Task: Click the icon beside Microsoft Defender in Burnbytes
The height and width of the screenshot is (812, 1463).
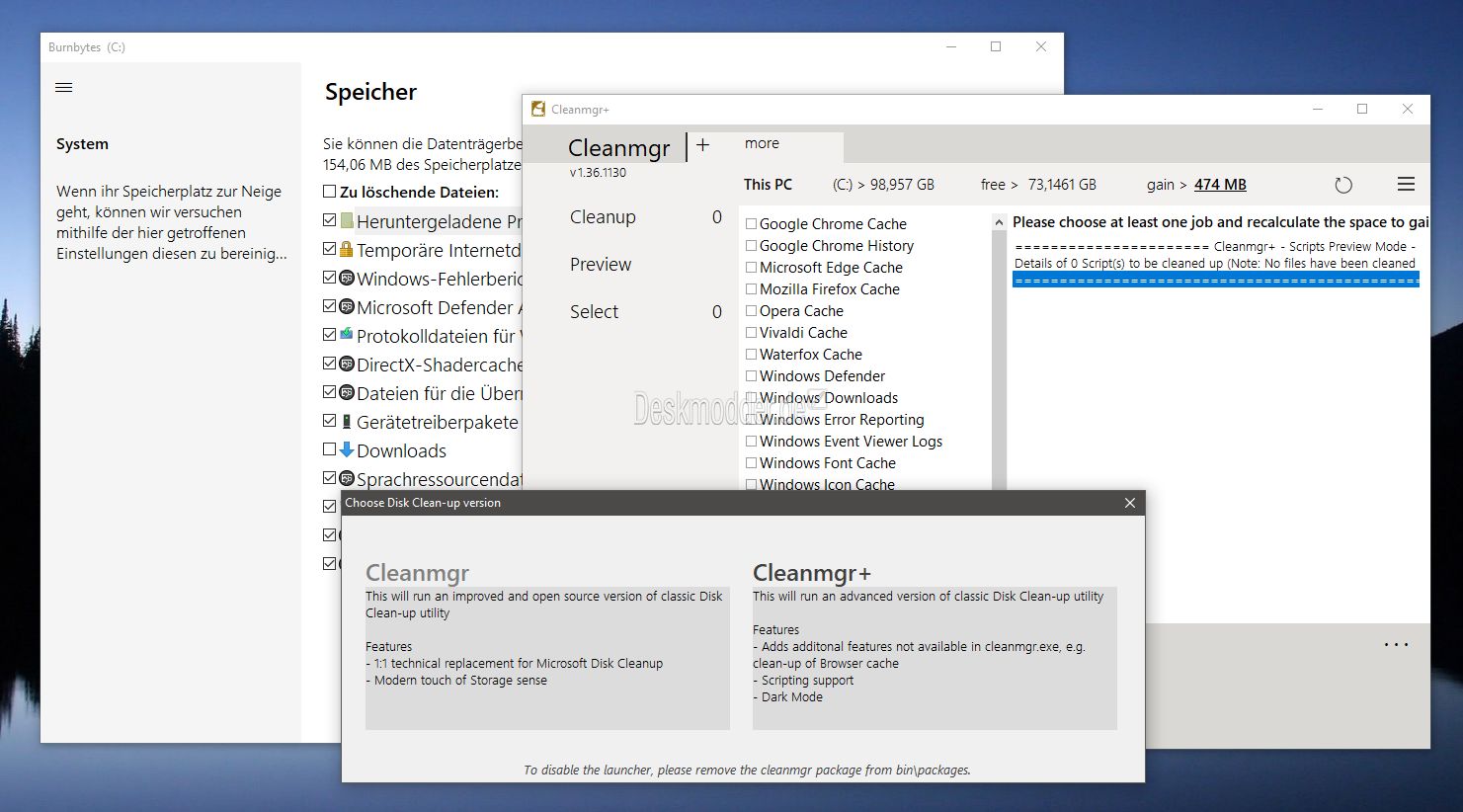Action: [x=347, y=306]
